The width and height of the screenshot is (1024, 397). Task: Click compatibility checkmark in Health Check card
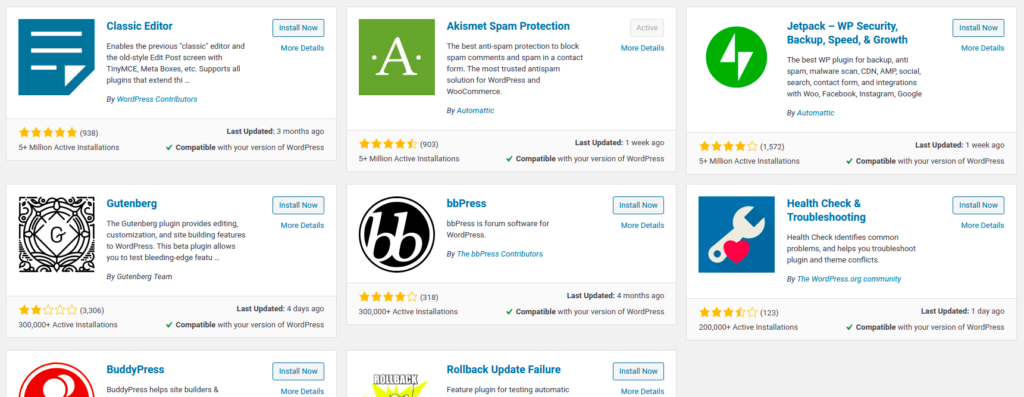pyautogui.click(x=849, y=327)
